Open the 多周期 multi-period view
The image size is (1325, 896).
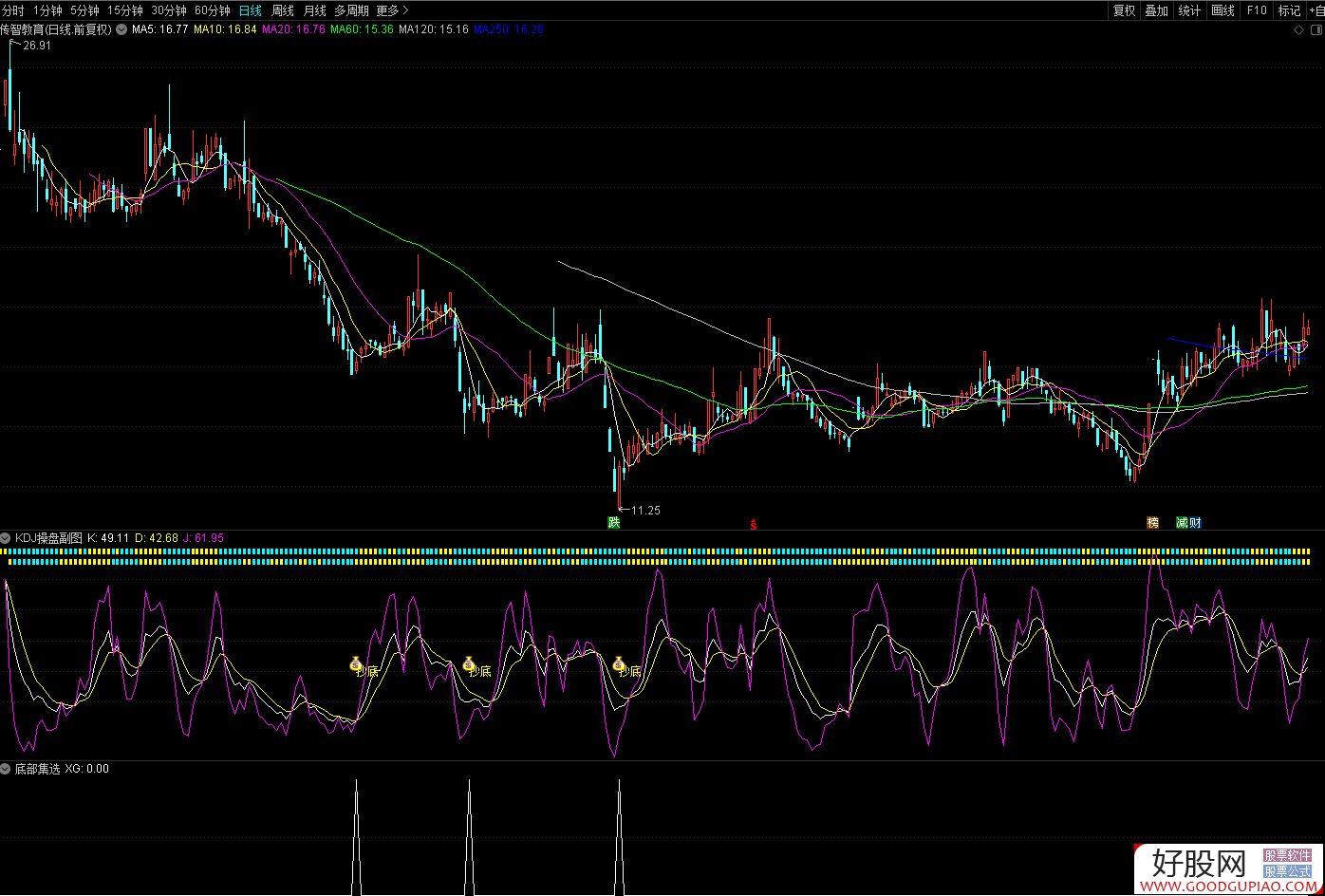pos(351,10)
